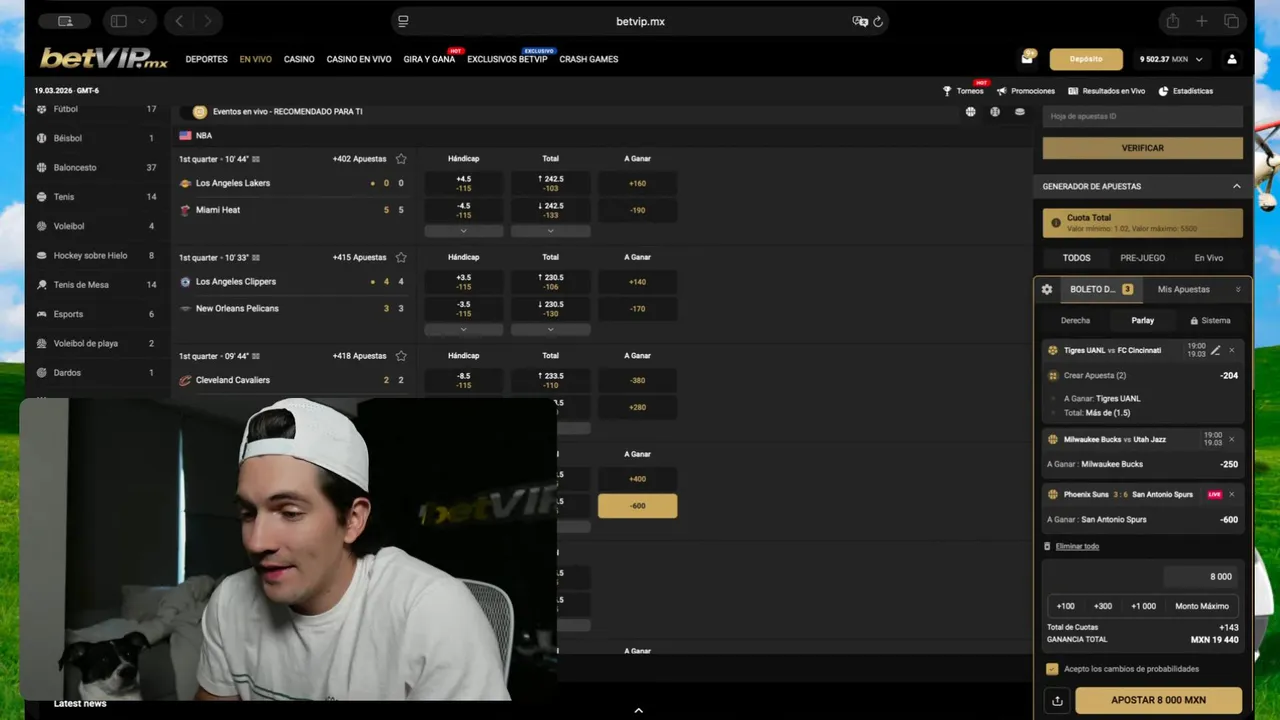This screenshot has height=720, width=1280.
Task: Open the user account profile icon
Action: coord(1232,59)
